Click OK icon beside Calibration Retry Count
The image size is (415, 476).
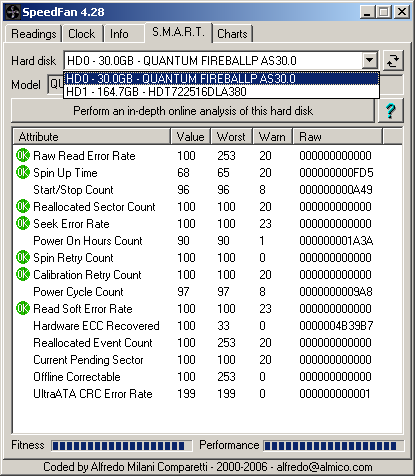pos(23,275)
